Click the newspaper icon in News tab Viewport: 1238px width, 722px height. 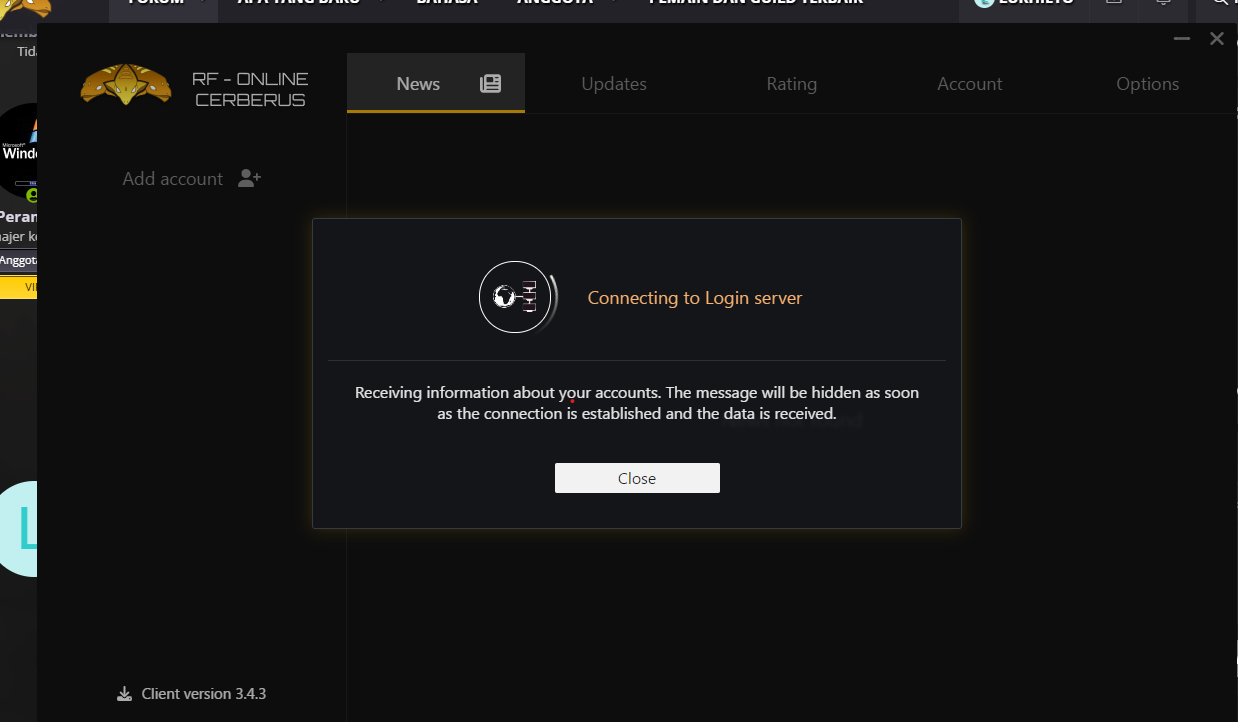(x=490, y=84)
